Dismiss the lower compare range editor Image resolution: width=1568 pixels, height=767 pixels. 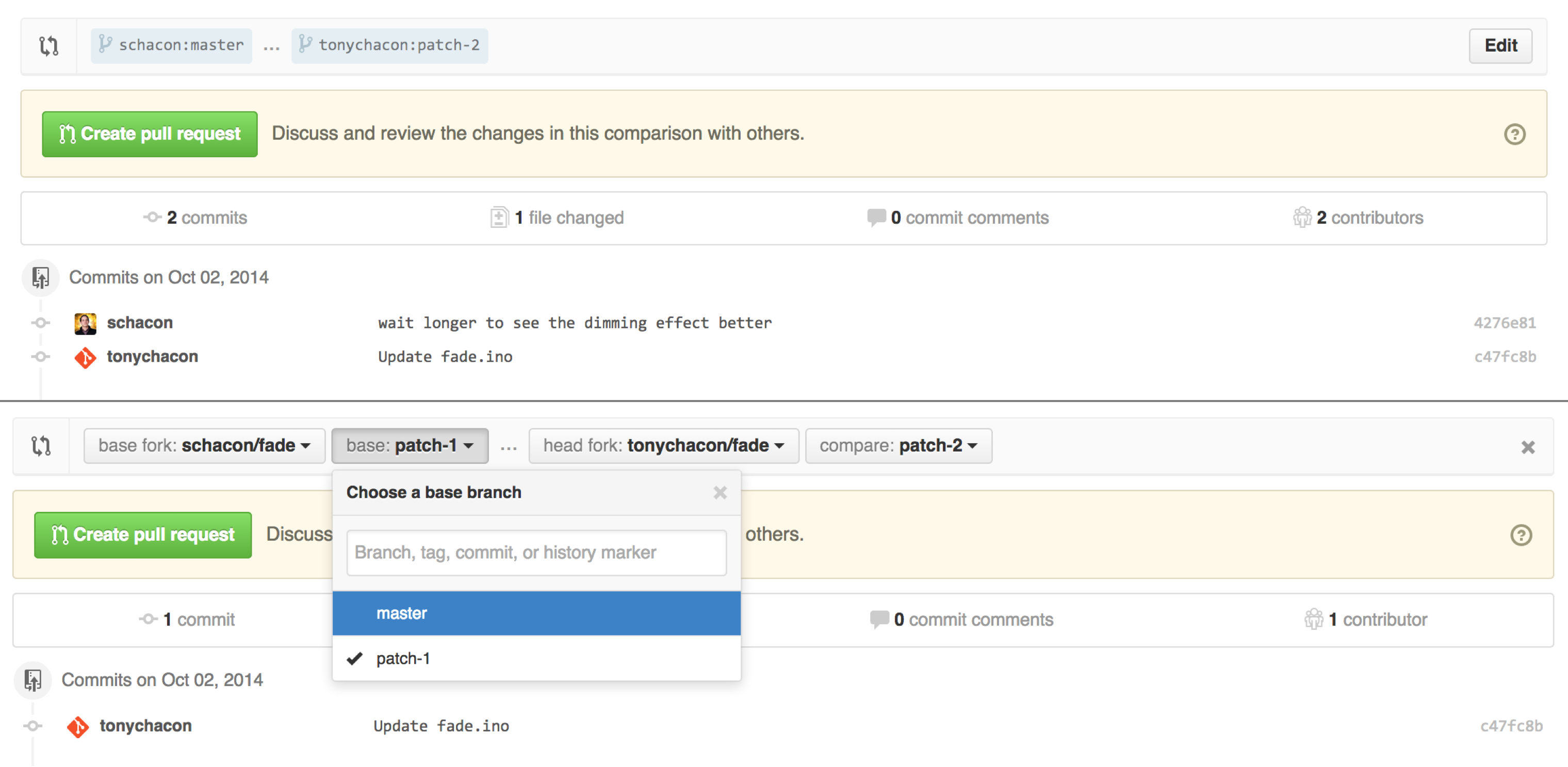click(x=1527, y=447)
